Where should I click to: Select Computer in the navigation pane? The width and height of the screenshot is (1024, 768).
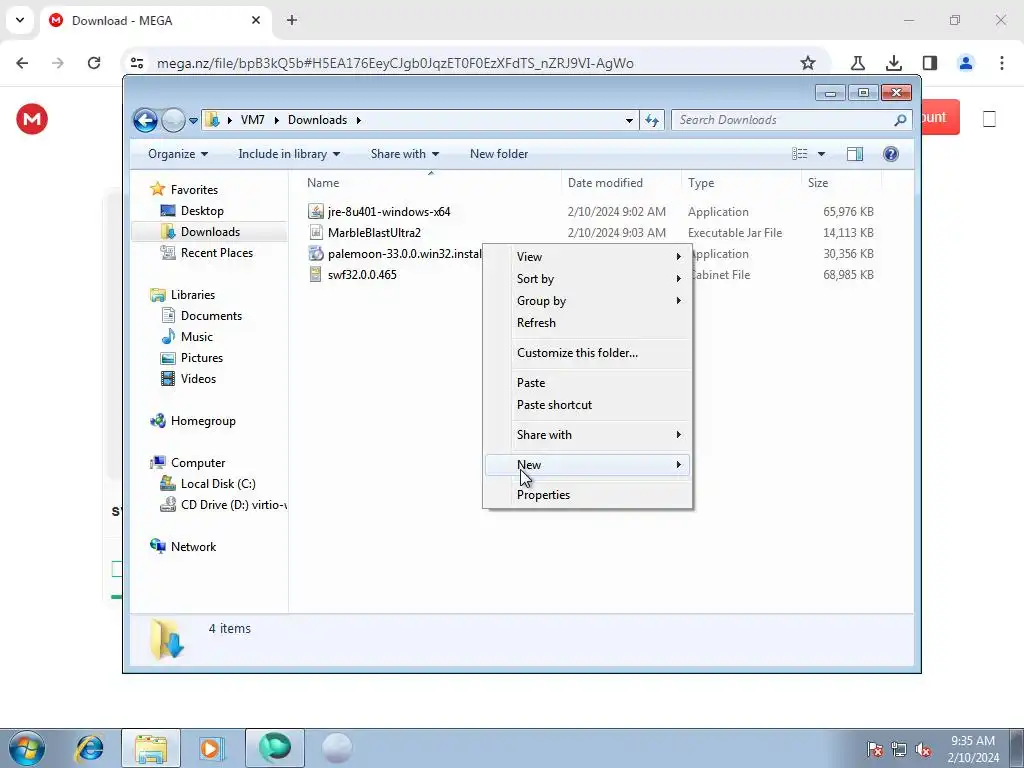click(x=198, y=463)
